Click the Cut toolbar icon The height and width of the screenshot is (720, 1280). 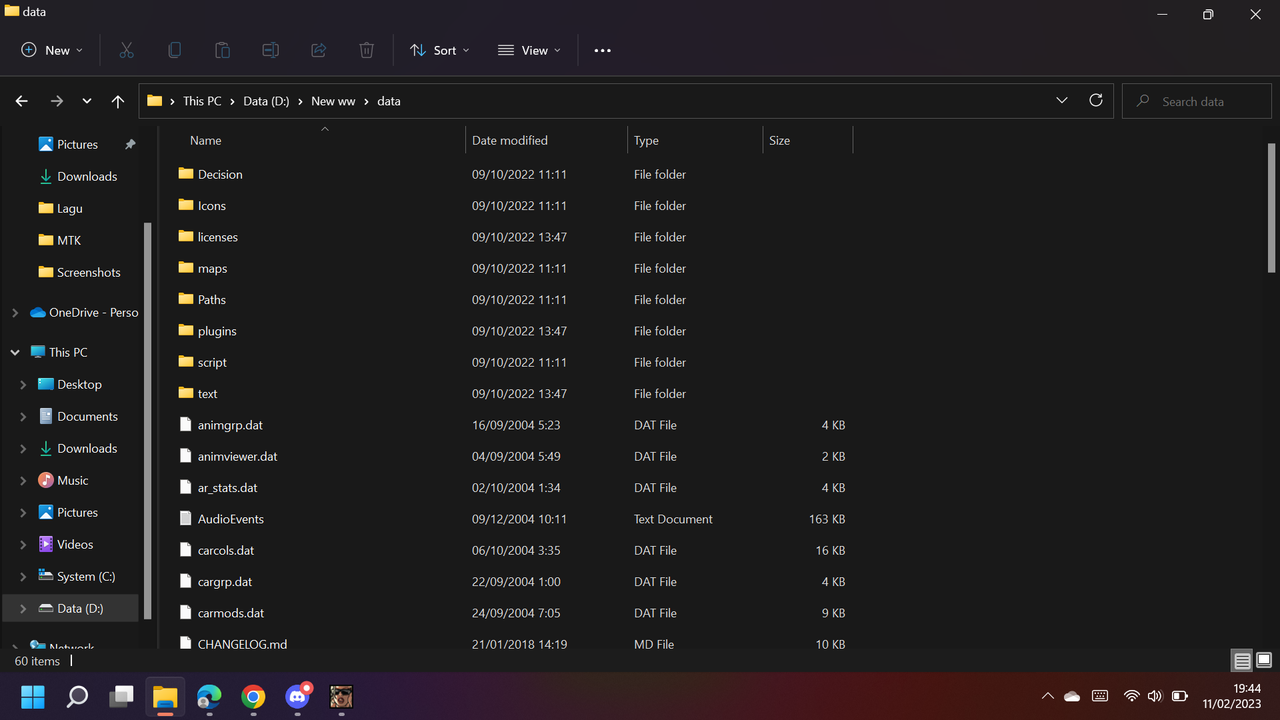coord(126,50)
